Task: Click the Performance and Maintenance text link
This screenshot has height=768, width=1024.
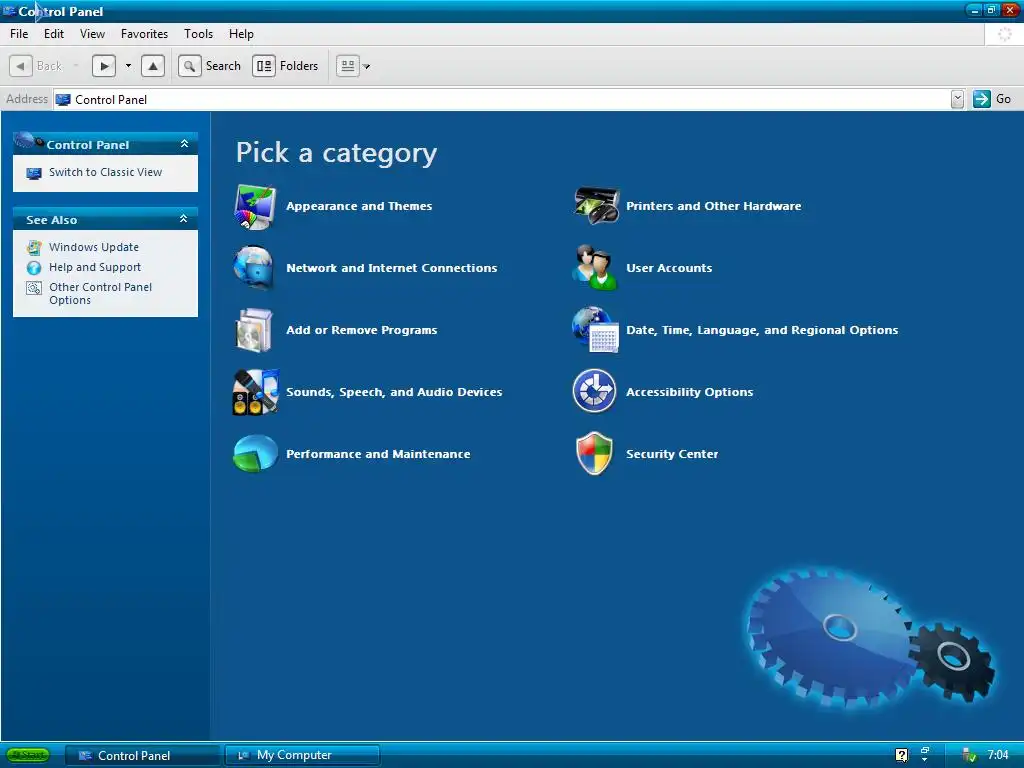Action: (x=378, y=455)
